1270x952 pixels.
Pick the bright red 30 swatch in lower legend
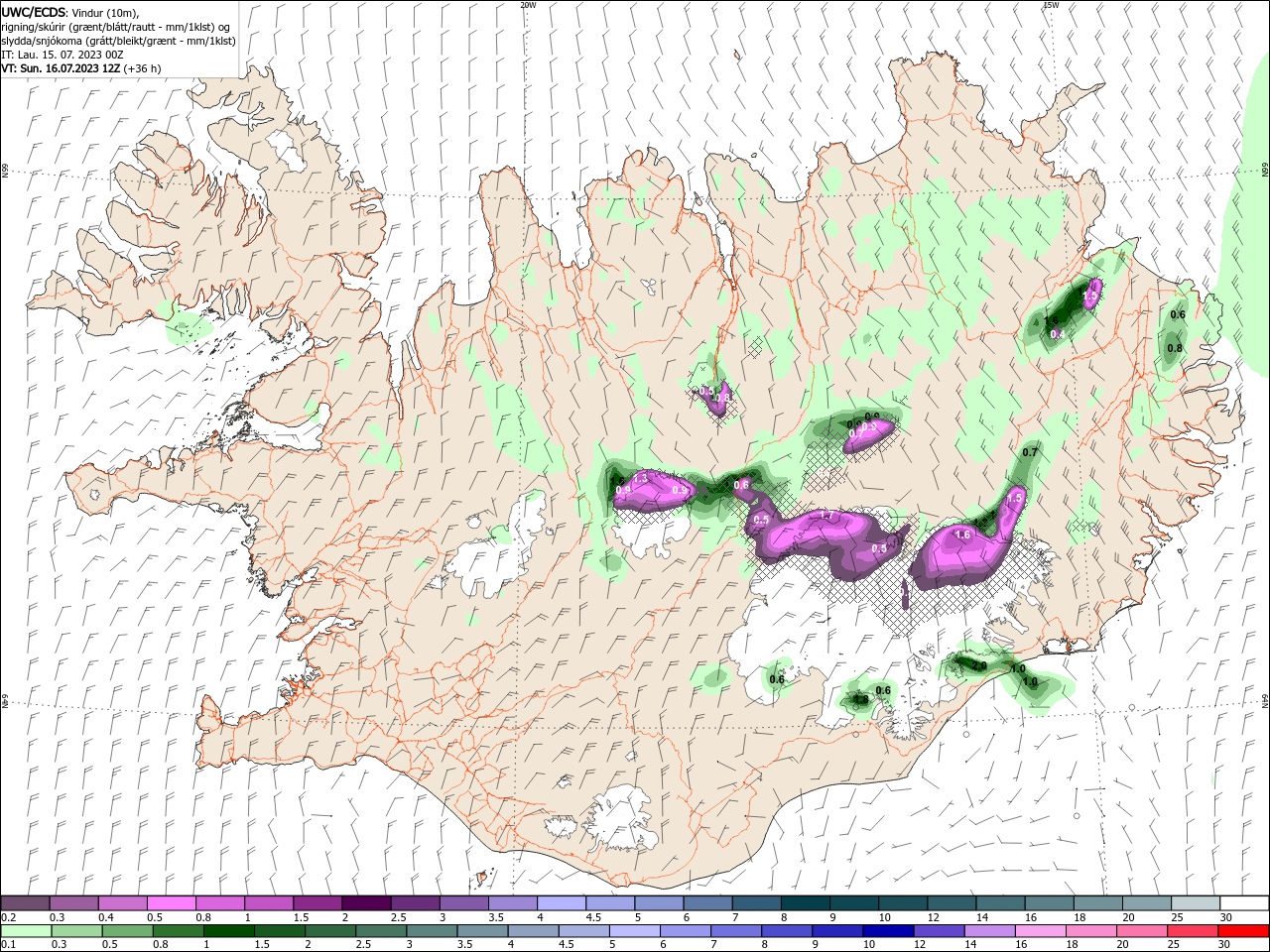[x=1243, y=931]
